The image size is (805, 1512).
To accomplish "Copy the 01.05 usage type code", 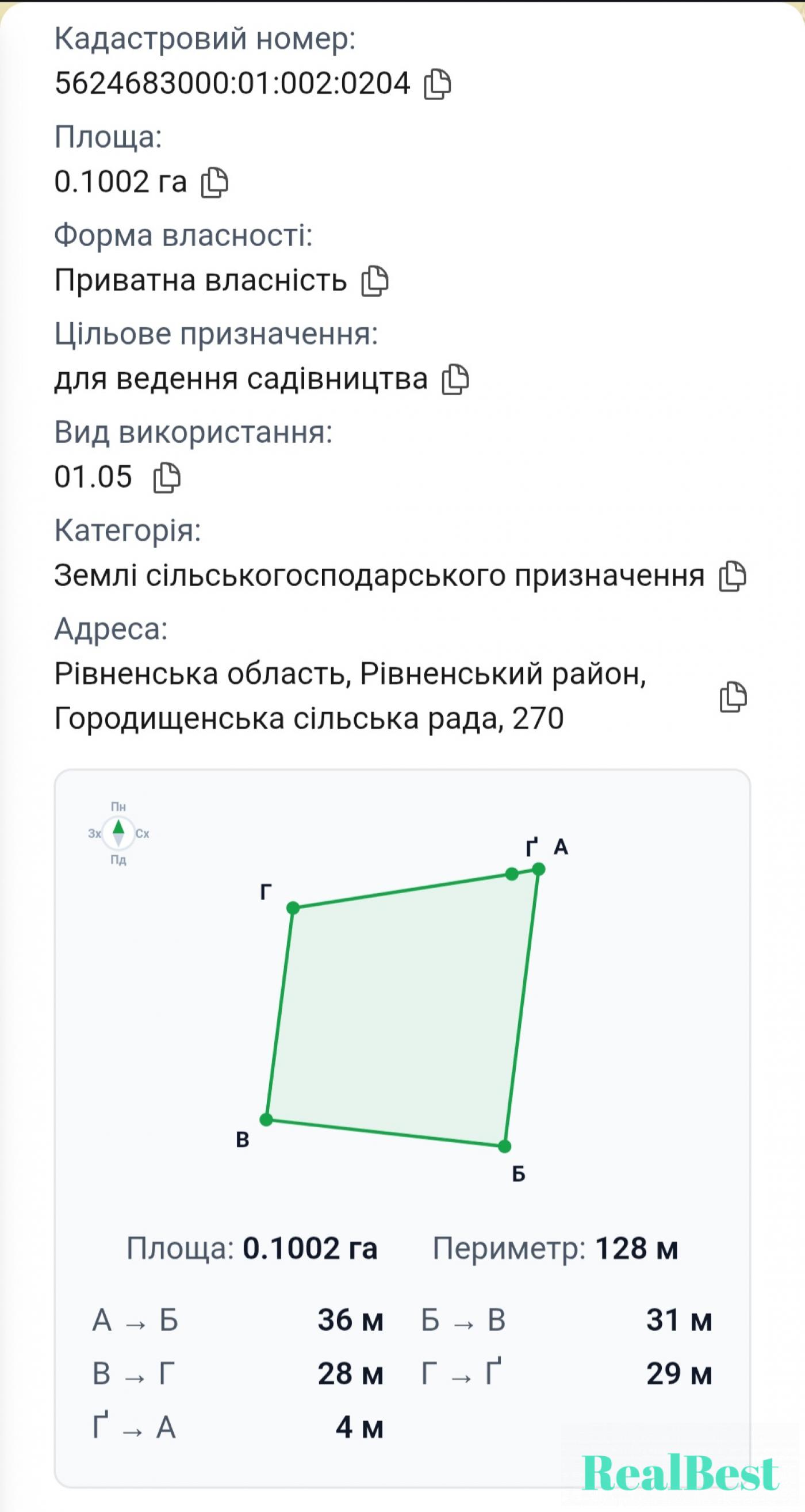I will [x=167, y=477].
